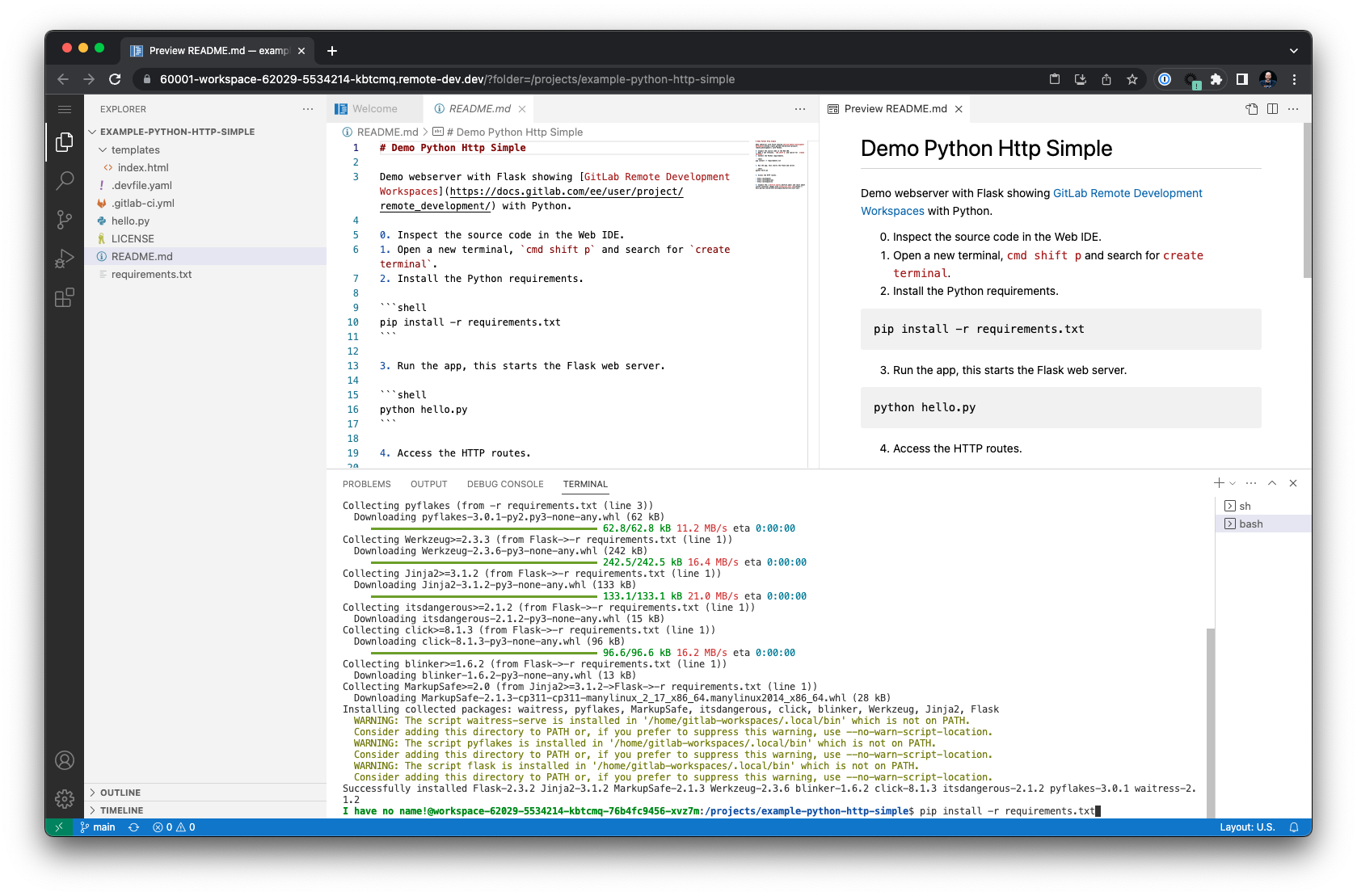Split the preview editor to the side

coord(1271,108)
